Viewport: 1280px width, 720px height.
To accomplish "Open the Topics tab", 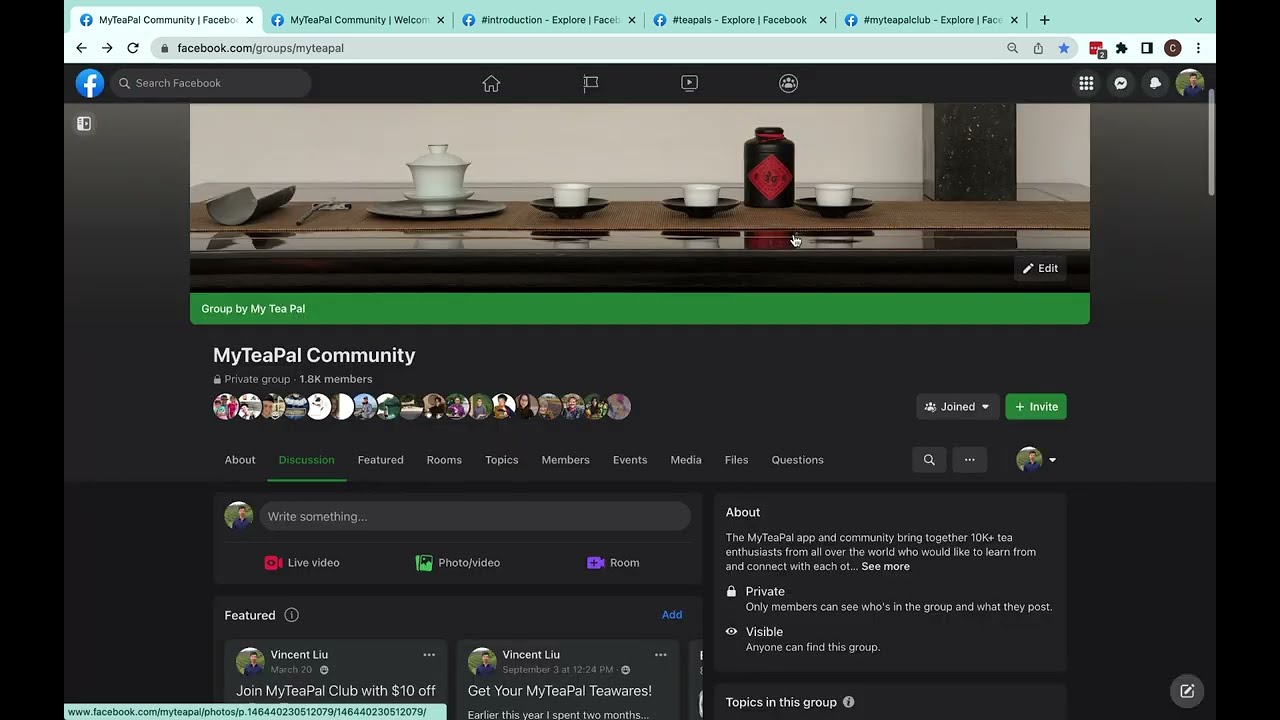I will [502, 460].
